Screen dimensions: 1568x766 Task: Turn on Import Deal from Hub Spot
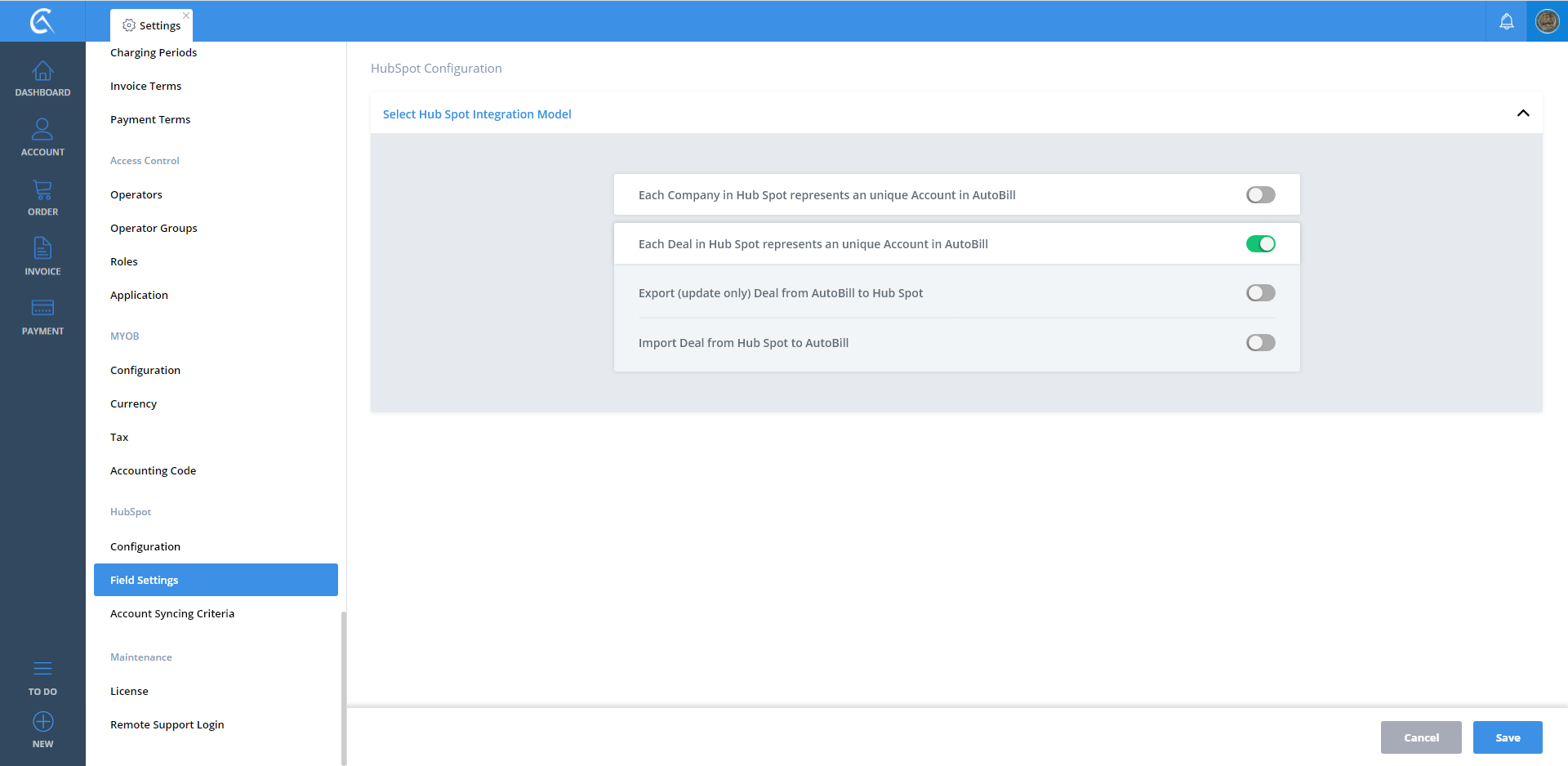(1260, 343)
